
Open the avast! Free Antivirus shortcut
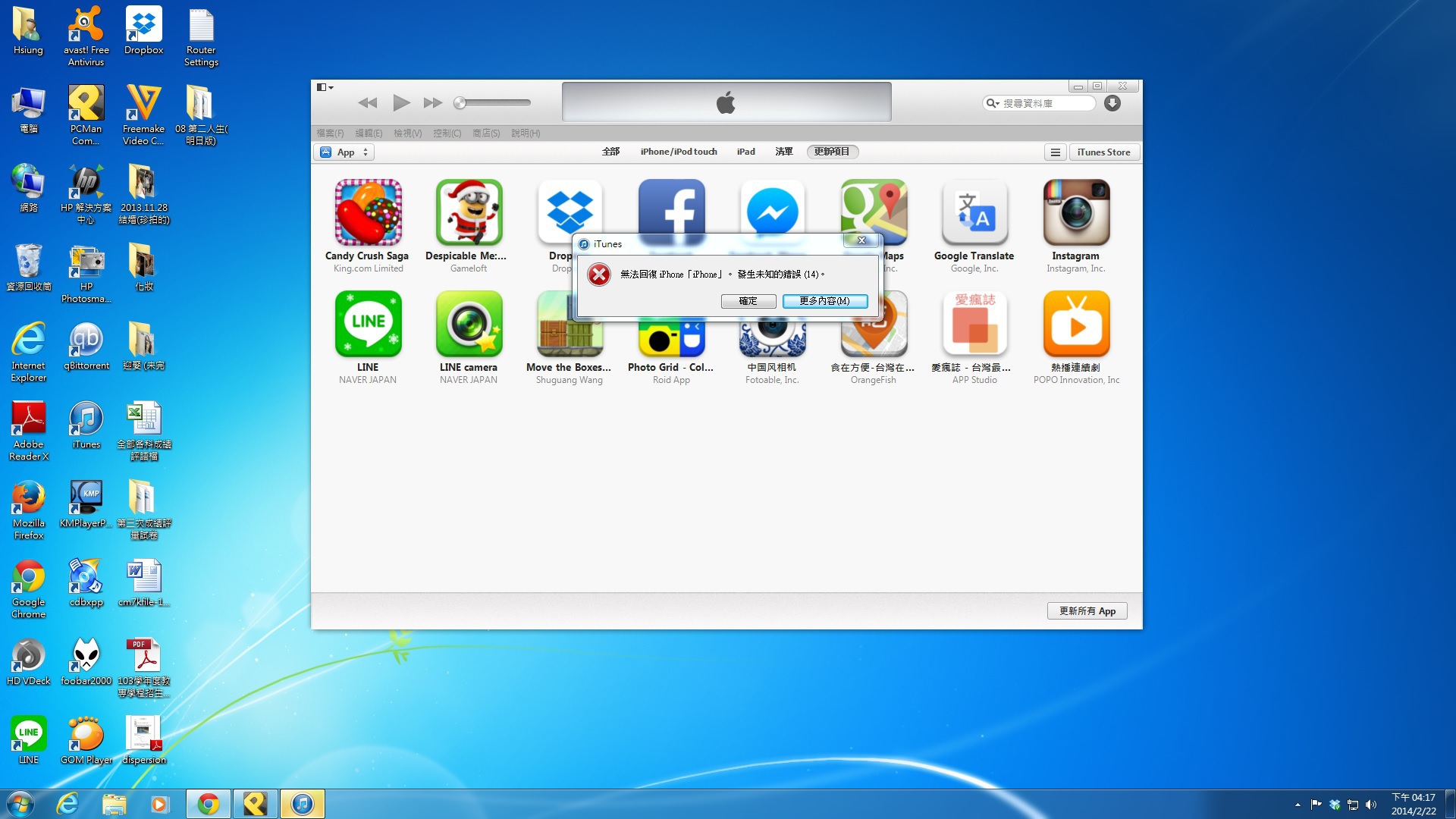point(86,36)
